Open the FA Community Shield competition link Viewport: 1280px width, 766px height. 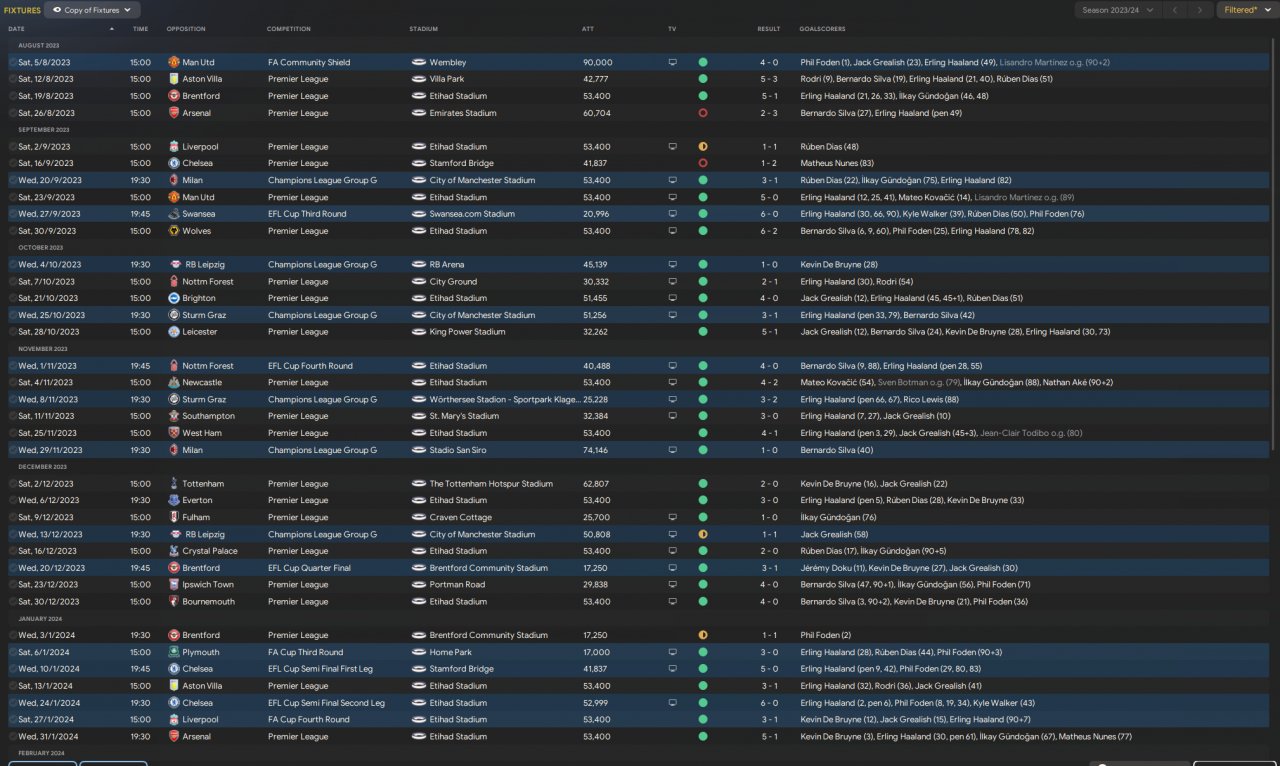pos(309,62)
